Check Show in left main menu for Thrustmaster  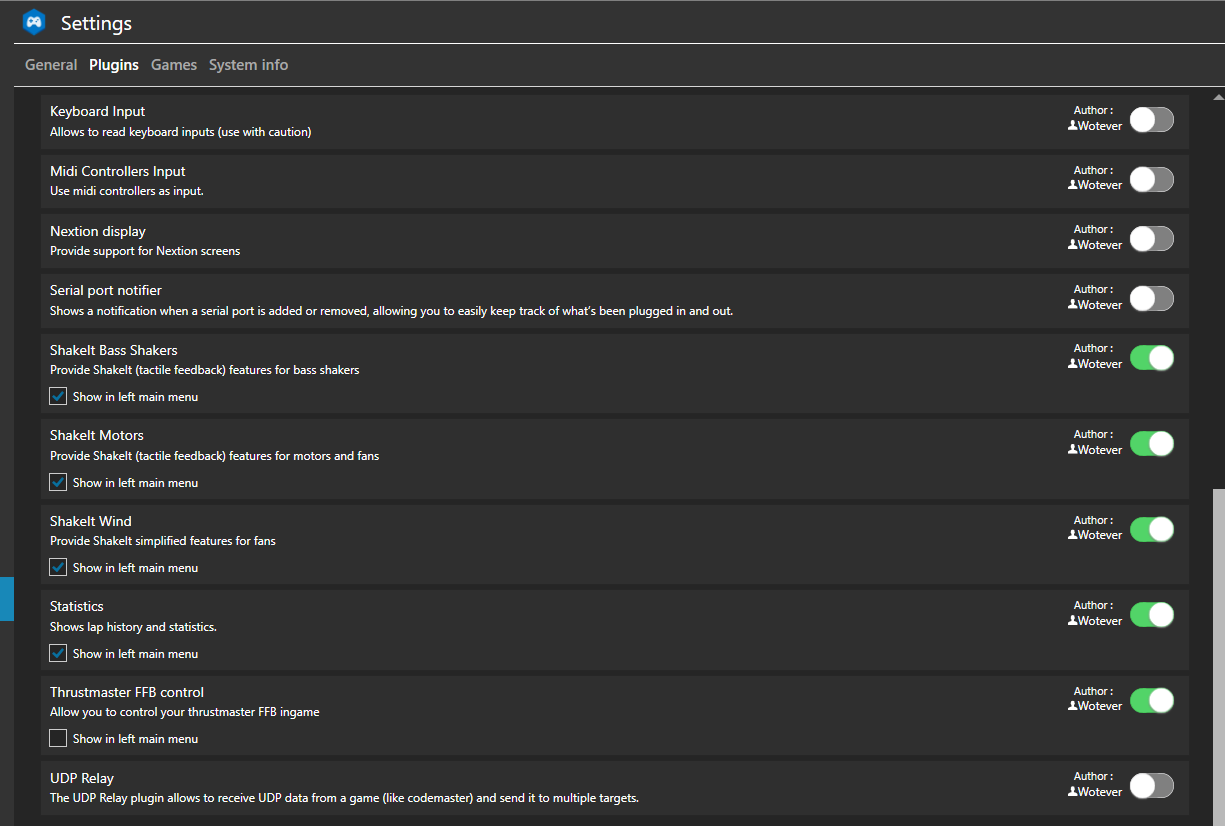(x=58, y=738)
